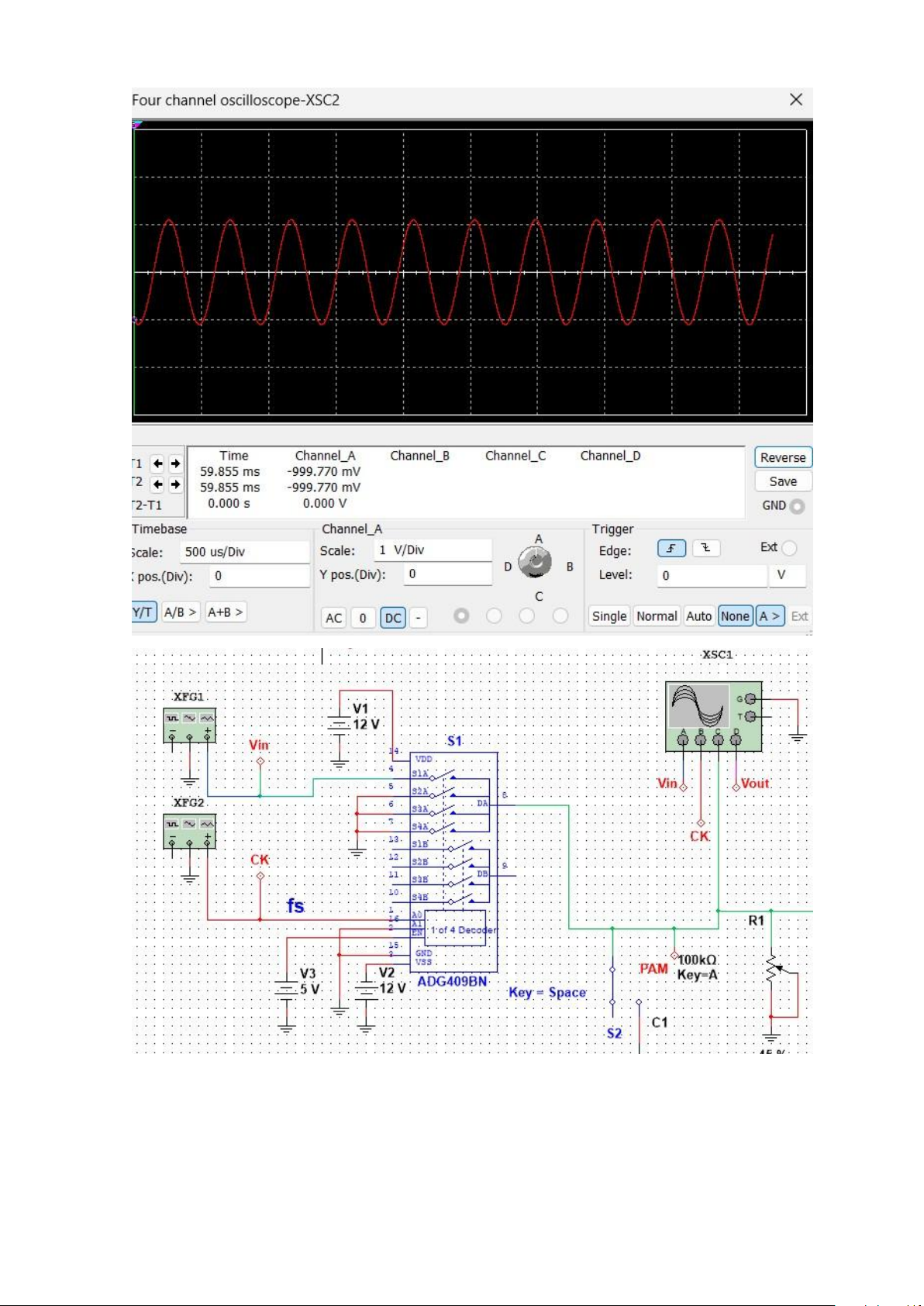
Task: Expand the A > trigger source option
Action: pyautogui.click(x=771, y=616)
